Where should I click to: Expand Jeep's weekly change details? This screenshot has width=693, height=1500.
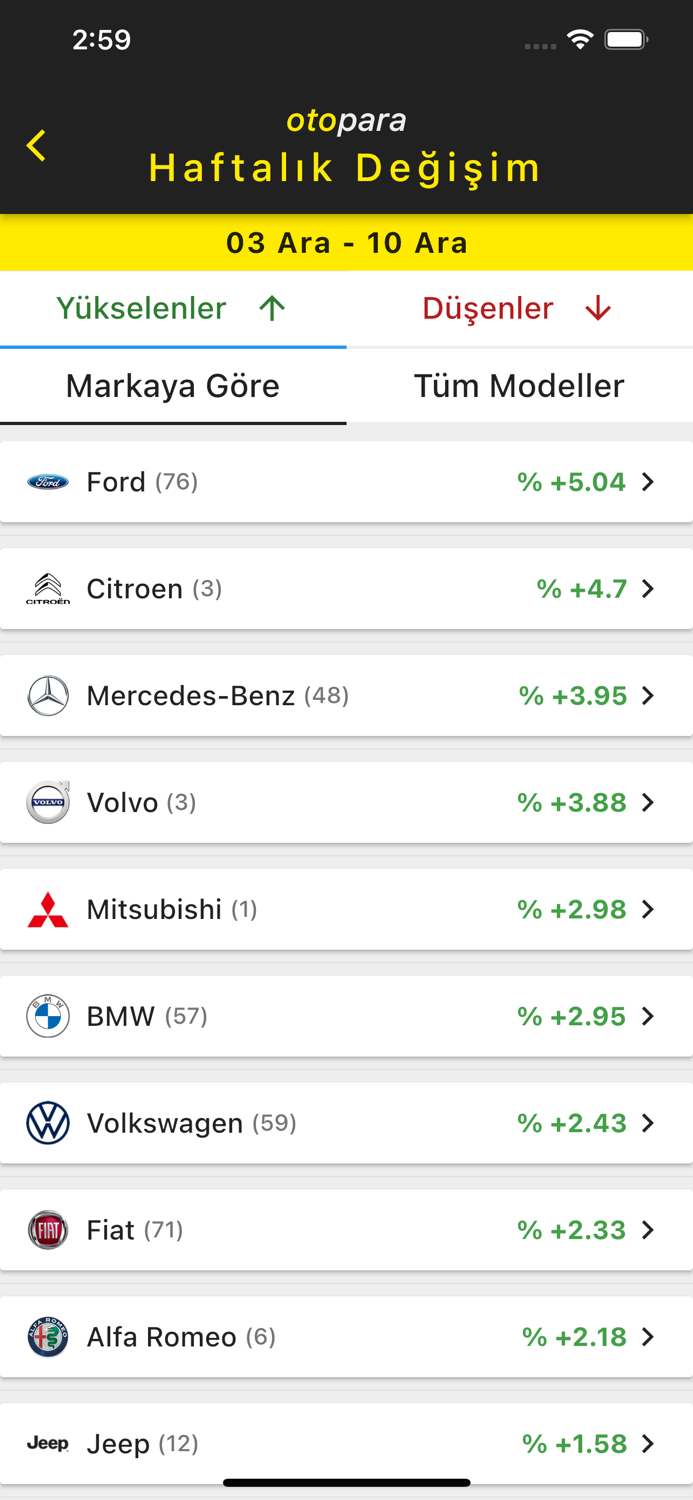coord(650,1443)
